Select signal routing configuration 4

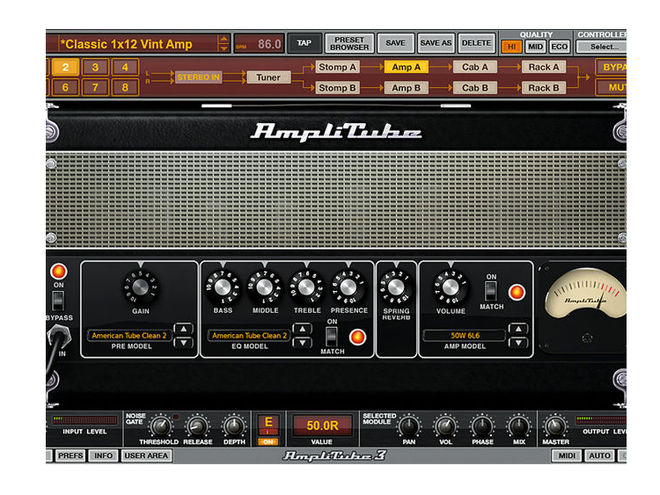pyautogui.click(x=125, y=67)
